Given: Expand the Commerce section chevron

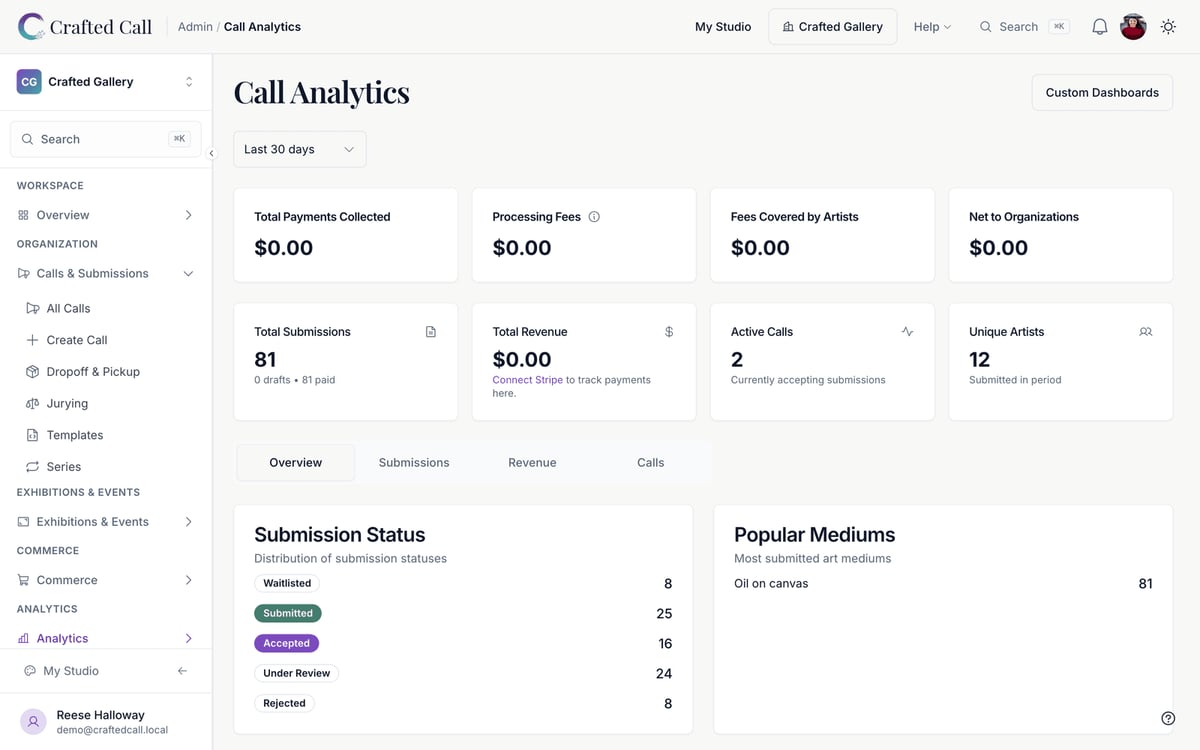Looking at the screenshot, I should click(x=188, y=580).
